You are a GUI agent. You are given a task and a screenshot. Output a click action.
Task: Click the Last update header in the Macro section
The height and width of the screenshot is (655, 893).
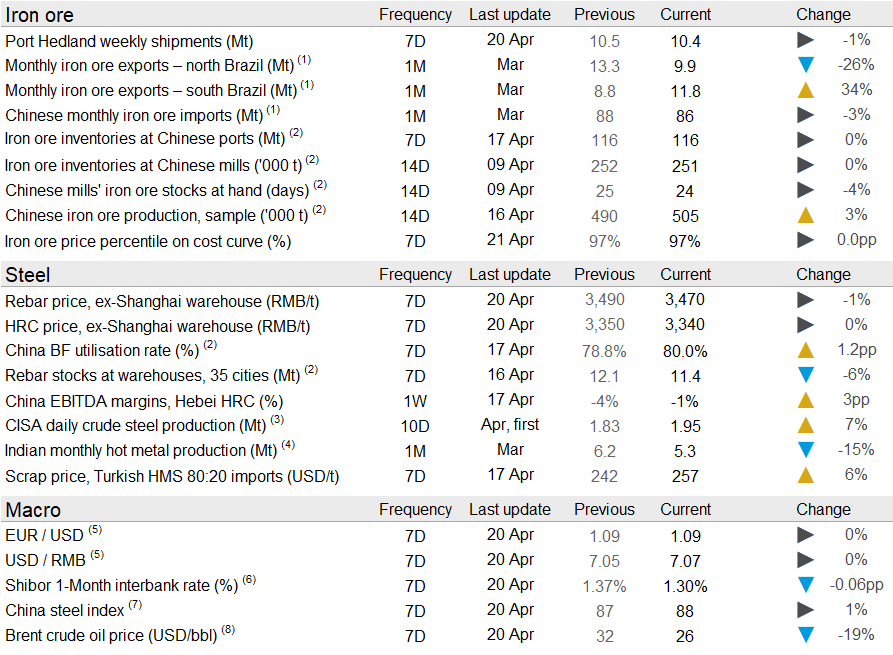[509, 510]
